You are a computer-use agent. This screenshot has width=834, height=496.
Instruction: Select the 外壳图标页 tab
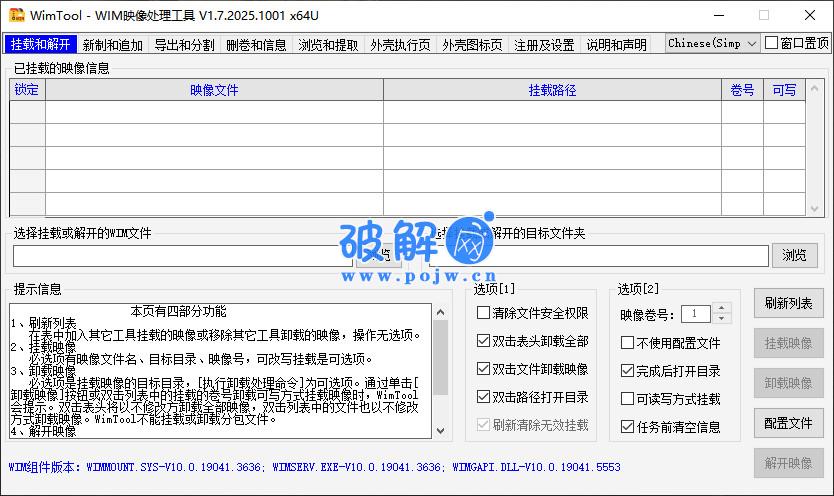pyautogui.click(x=472, y=45)
